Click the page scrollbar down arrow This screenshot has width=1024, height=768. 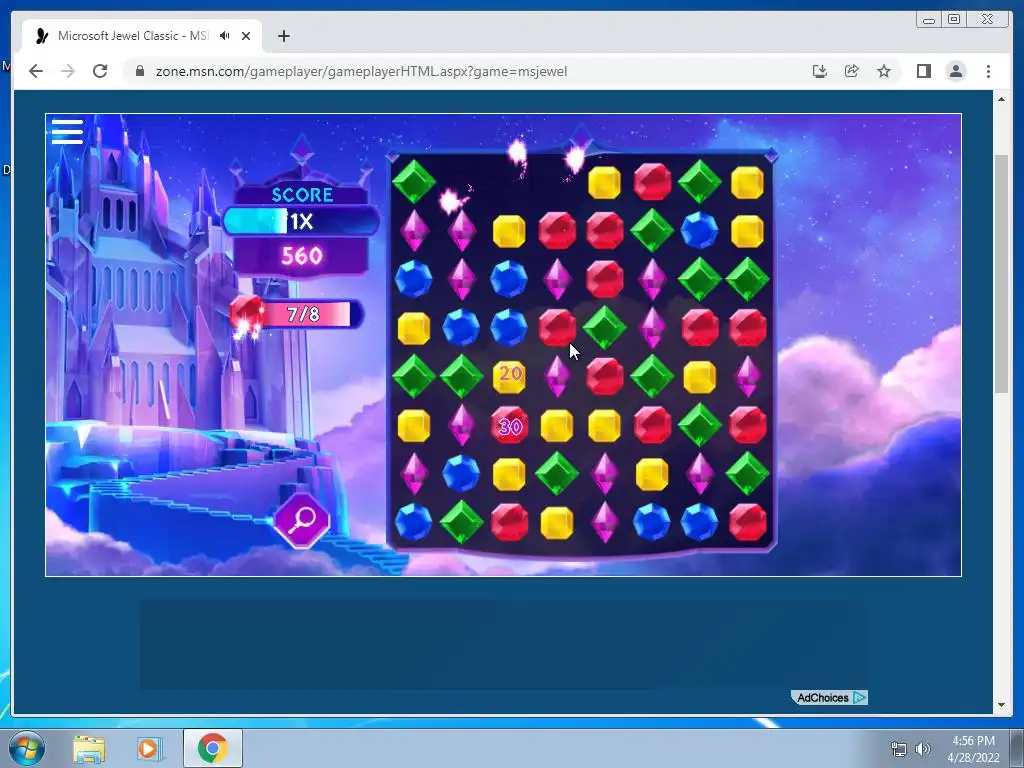coord(1002,705)
